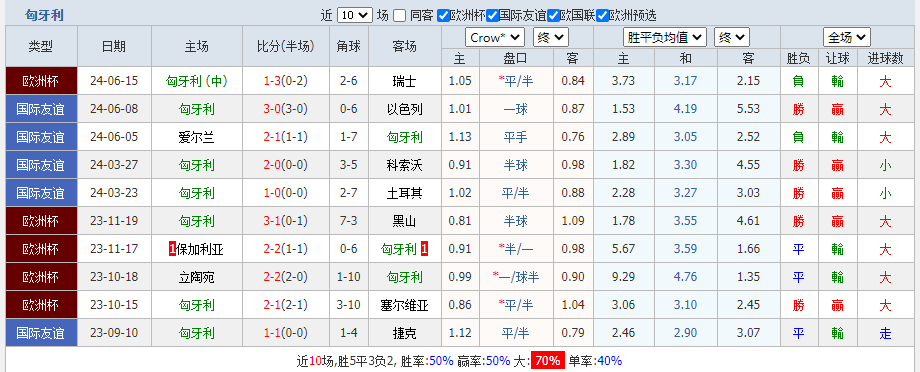Click 爱尔兰 home team name

(x=197, y=137)
